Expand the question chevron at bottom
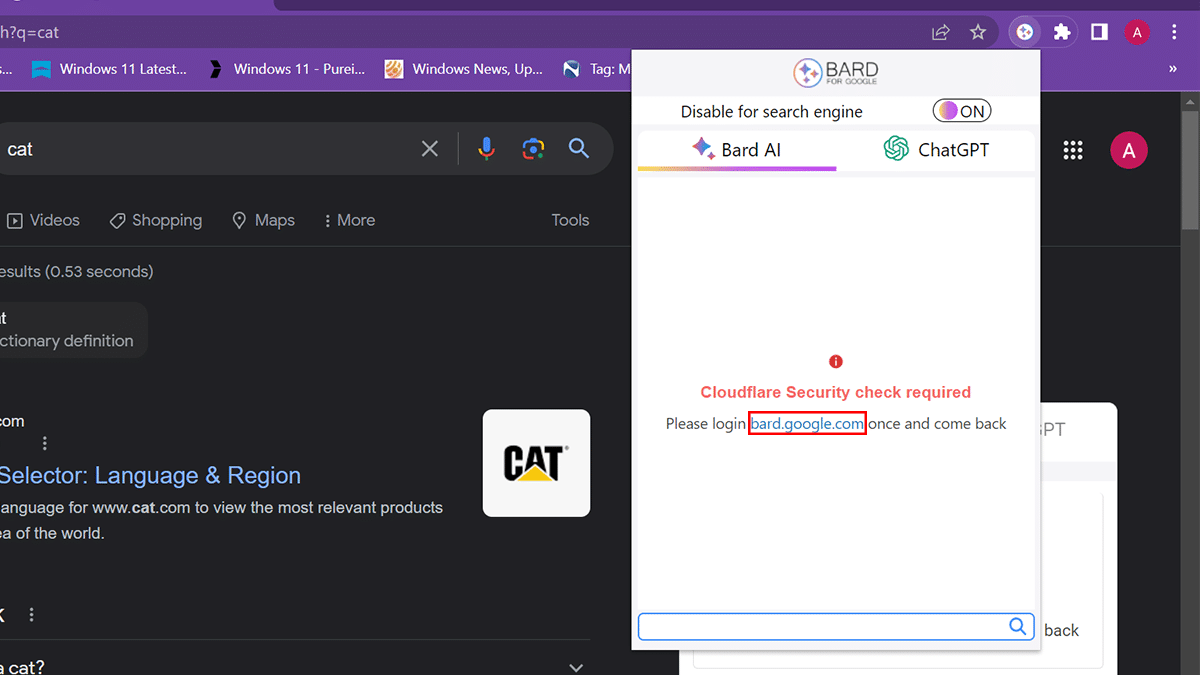This screenshot has height=675, width=1200. pyautogui.click(x=575, y=667)
